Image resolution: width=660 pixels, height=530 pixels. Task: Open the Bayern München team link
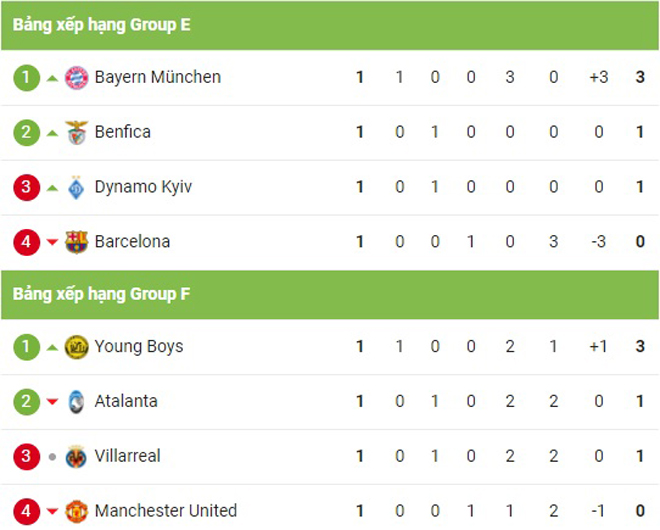(158, 77)
